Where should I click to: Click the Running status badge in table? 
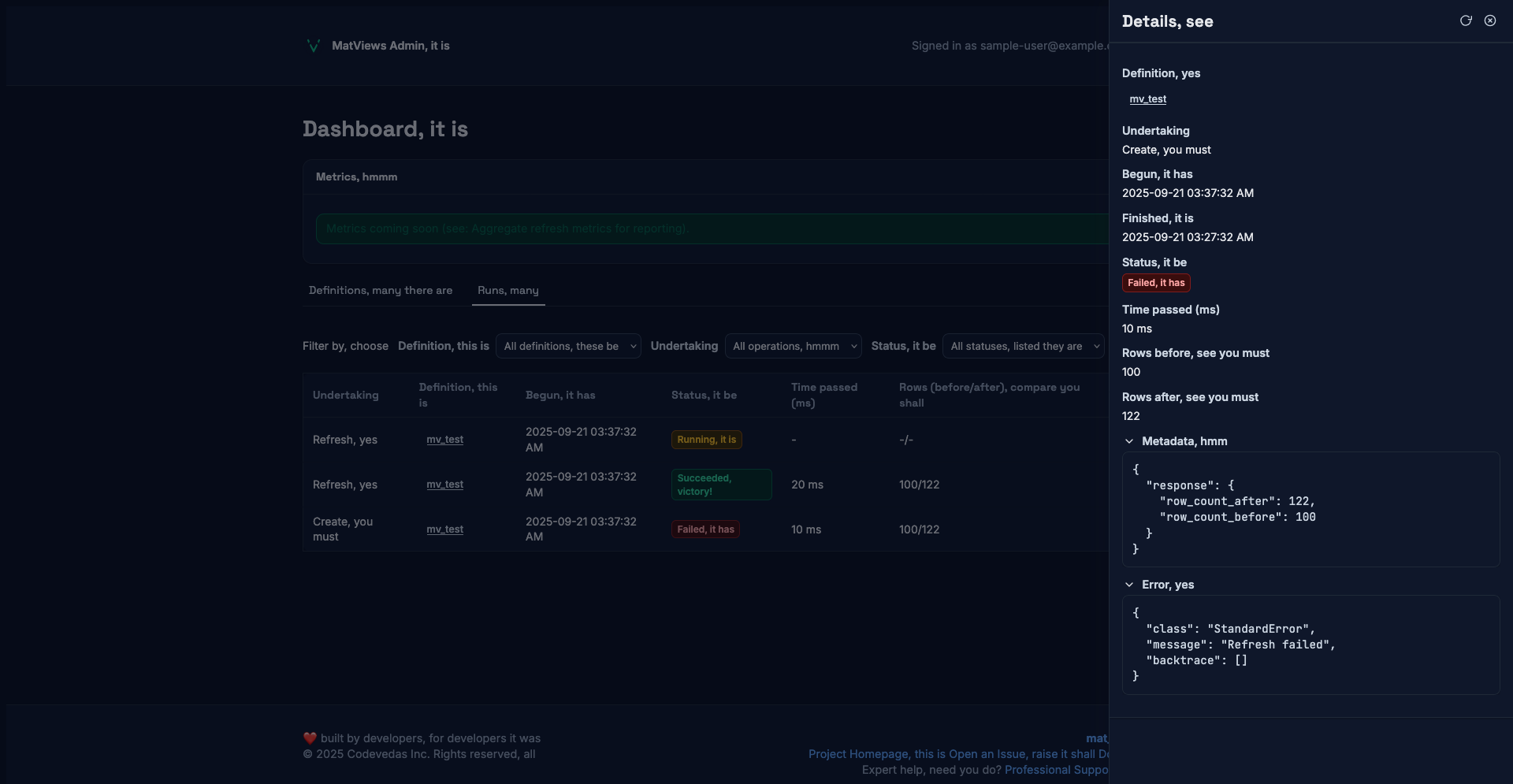click(x=706, y=440)
